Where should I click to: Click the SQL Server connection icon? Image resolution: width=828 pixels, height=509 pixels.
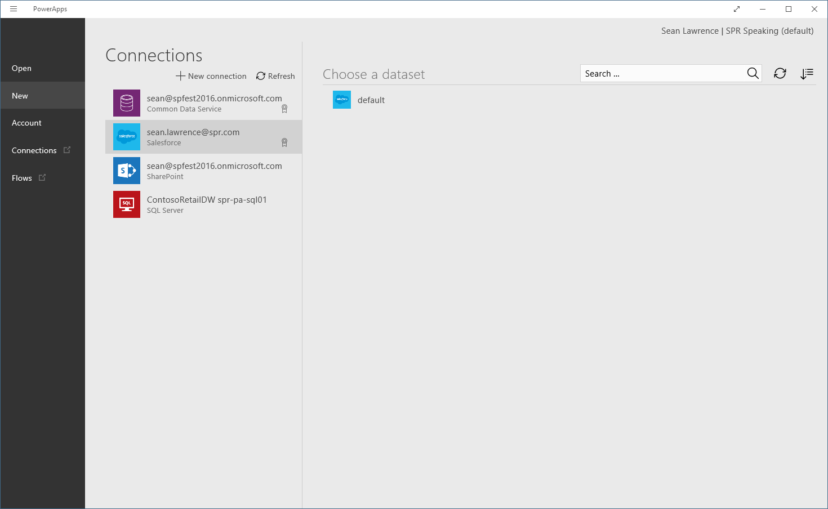[x=127, y=204]
